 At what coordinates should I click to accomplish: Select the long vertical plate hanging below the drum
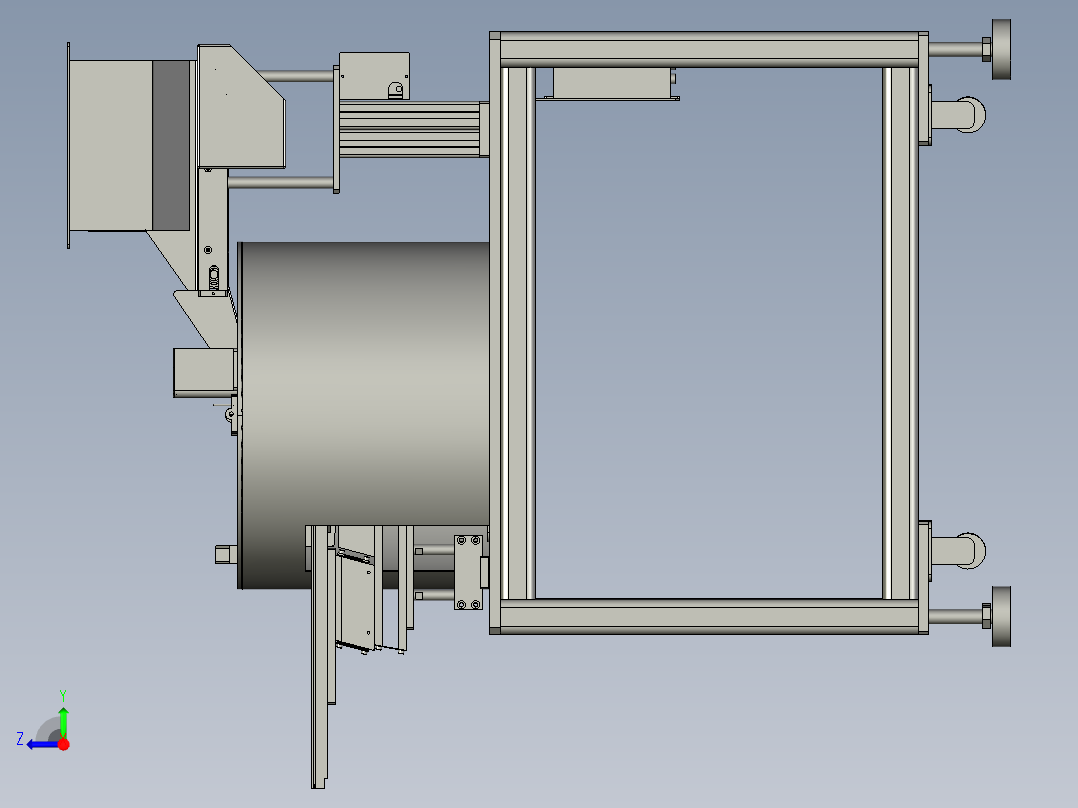point(319,657)
